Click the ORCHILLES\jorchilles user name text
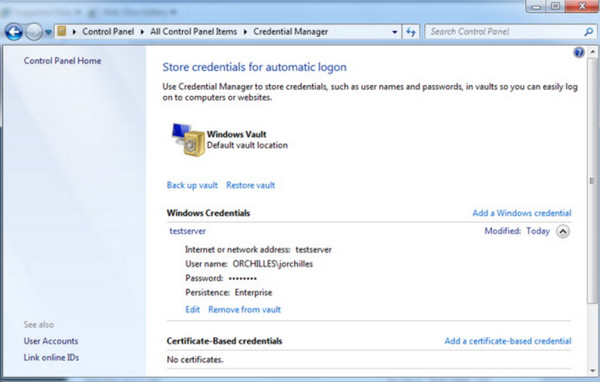The width and height of the screenshot is (600, 382). 273,264
